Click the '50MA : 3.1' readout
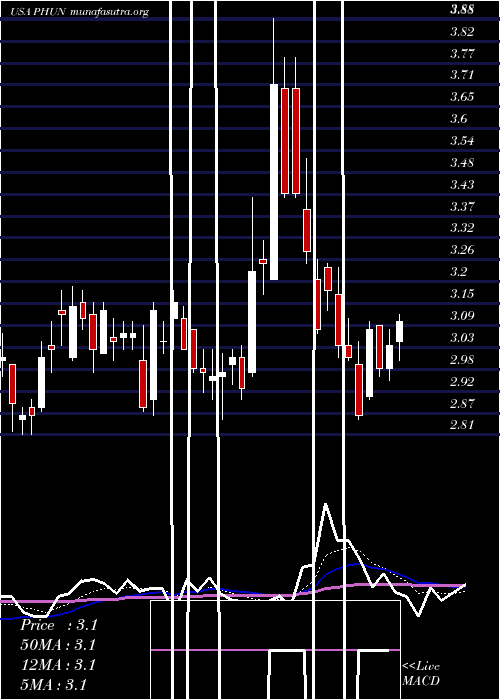500x700 pixels. click(x=58, y=645)
